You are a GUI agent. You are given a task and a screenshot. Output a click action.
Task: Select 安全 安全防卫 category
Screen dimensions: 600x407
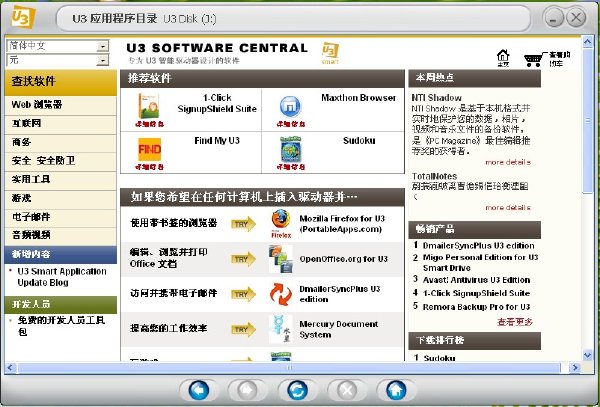tap(60, 161)
